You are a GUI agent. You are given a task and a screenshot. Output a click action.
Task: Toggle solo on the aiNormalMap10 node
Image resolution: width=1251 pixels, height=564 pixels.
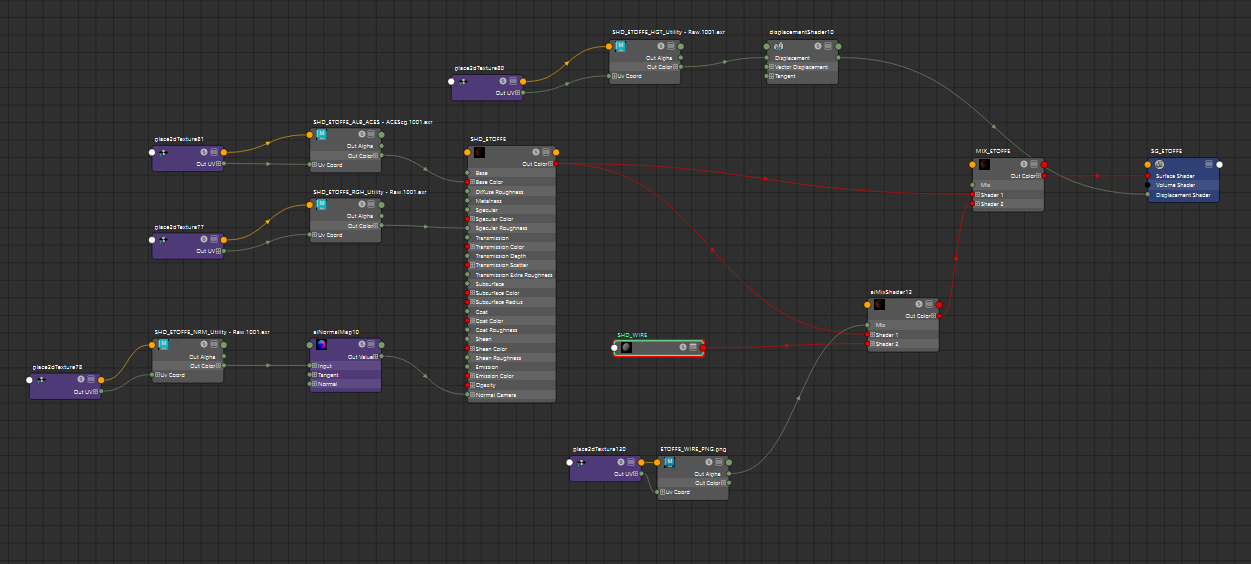(x=361, y=345)
